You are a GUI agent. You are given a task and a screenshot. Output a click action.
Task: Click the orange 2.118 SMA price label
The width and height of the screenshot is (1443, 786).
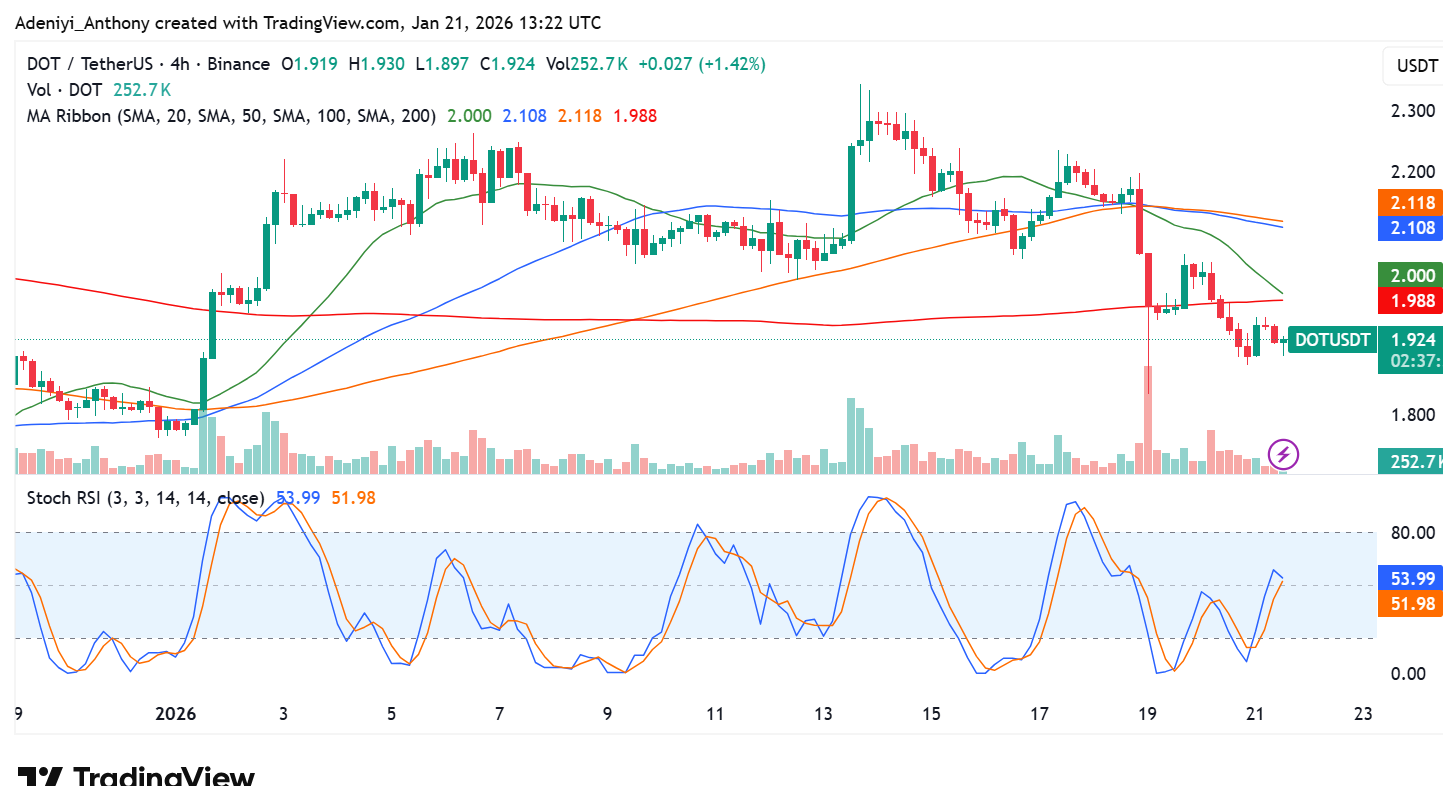[1413, 203]
